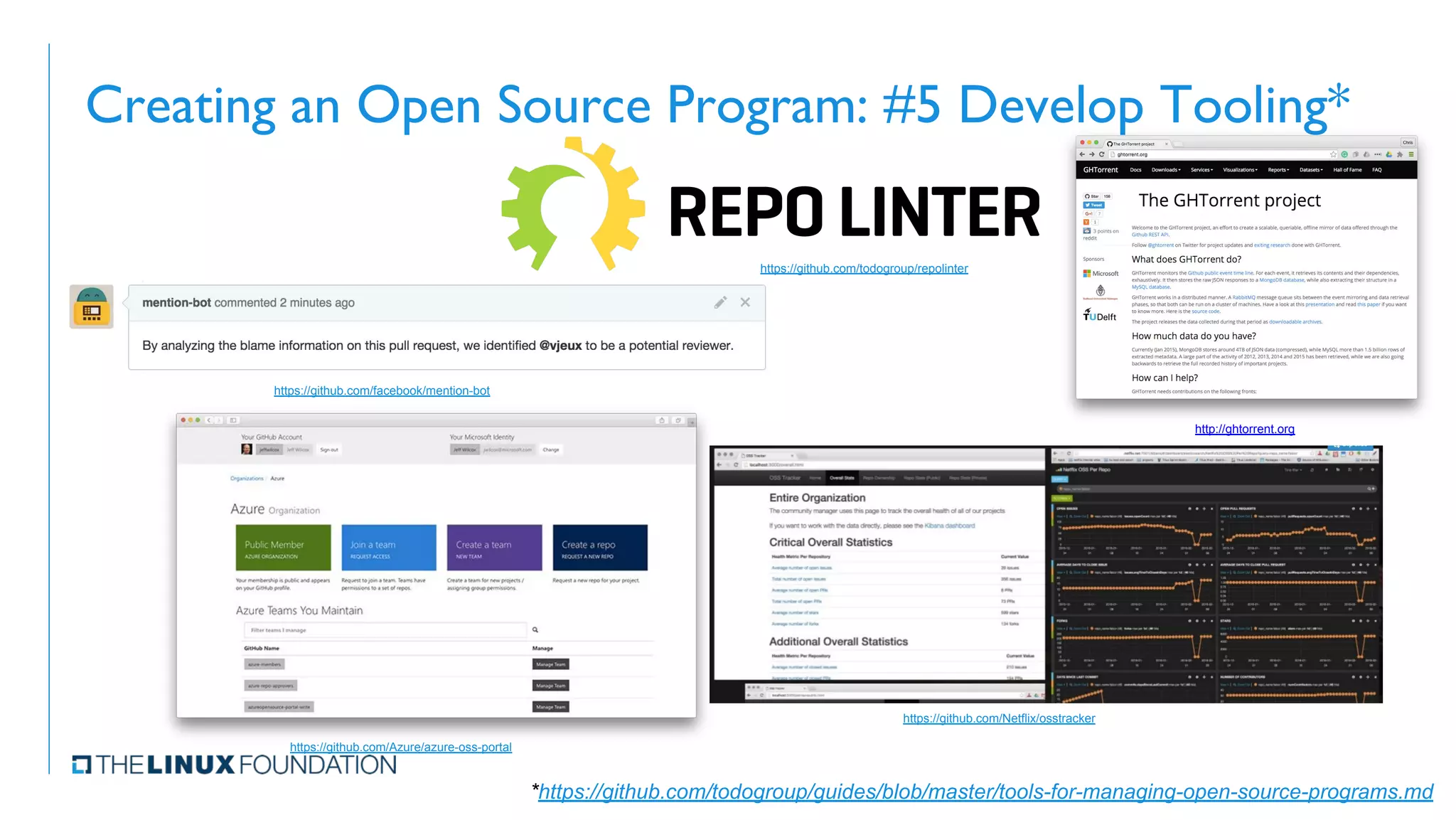Click Change beside Your Microsoft Identity
The image size is (1456, 820).
click(551, 449)
